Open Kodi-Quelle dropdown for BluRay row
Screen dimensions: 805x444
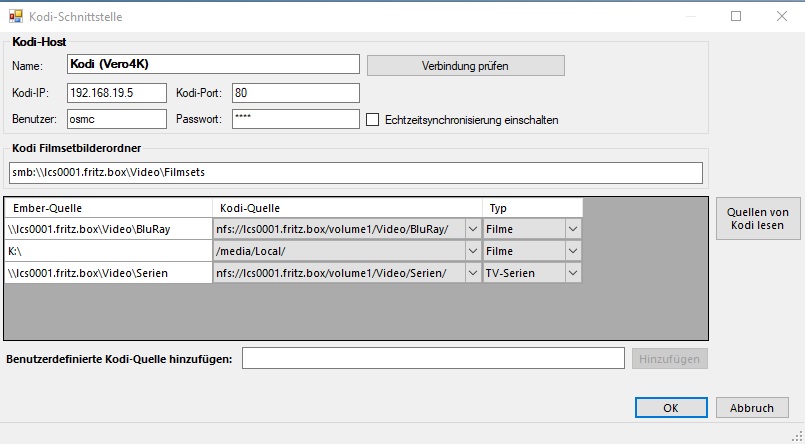coord(473,229)
